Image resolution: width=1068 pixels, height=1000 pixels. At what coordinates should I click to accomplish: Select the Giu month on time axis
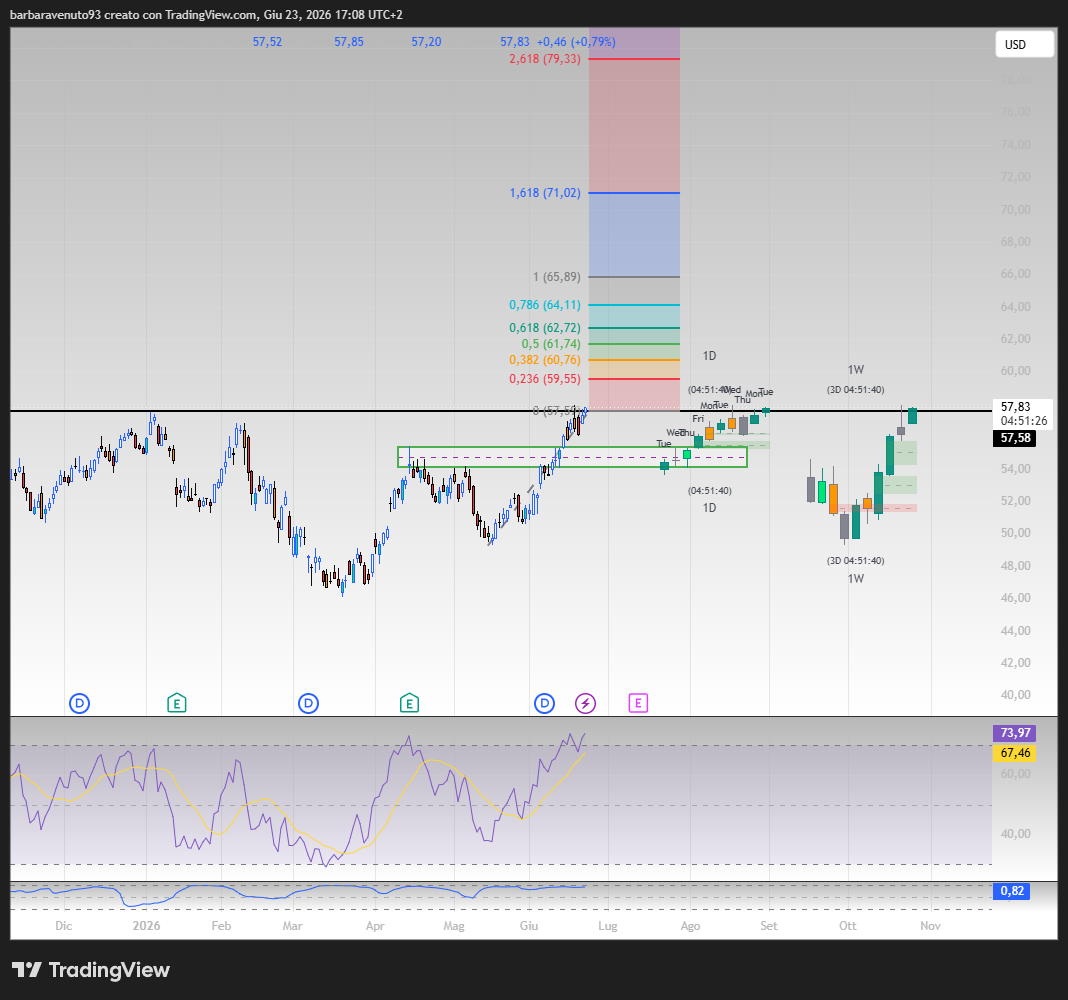click(x=529, y=926)
